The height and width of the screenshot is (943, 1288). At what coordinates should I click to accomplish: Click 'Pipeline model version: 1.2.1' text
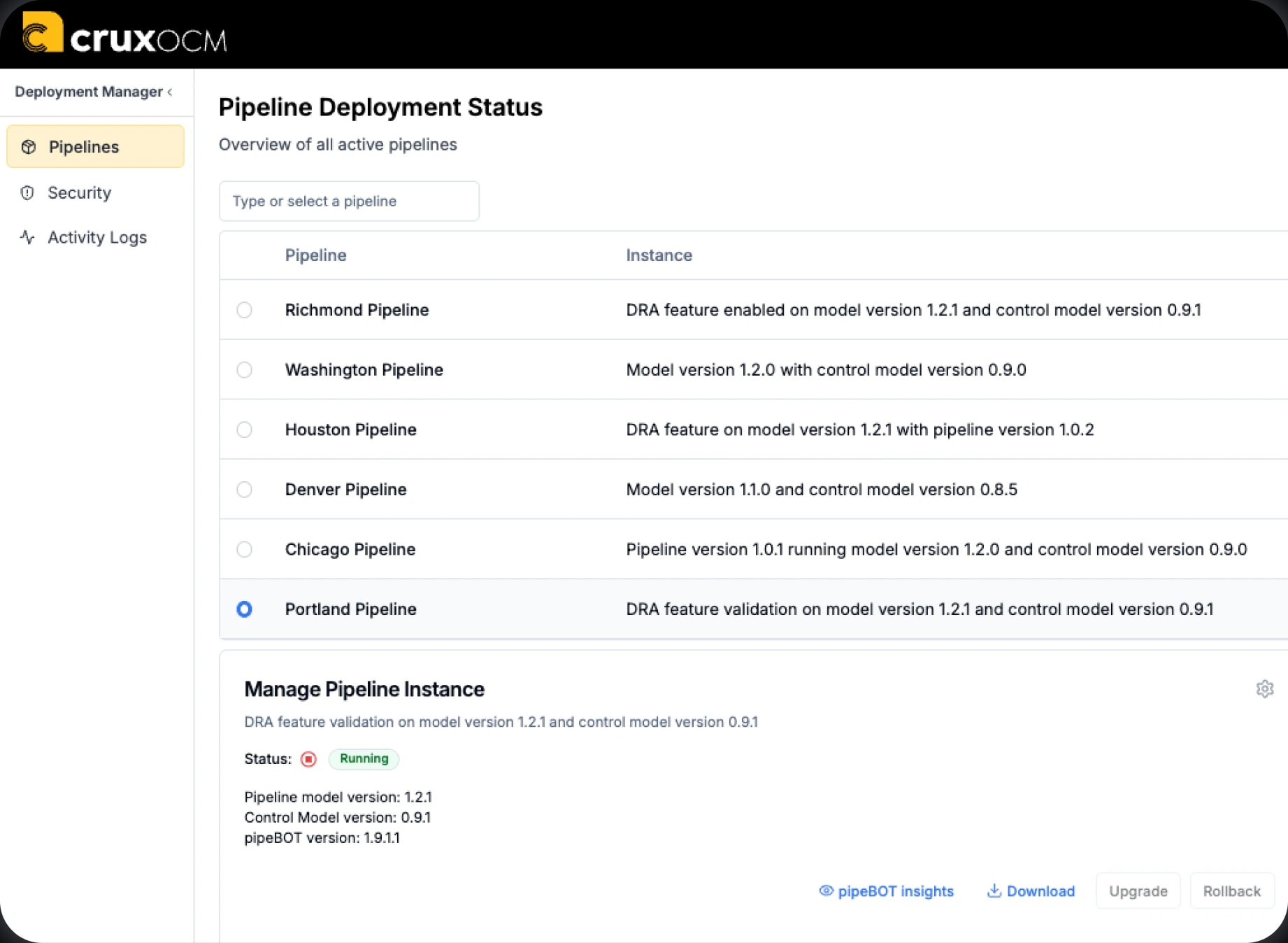(x=338, y=797)
